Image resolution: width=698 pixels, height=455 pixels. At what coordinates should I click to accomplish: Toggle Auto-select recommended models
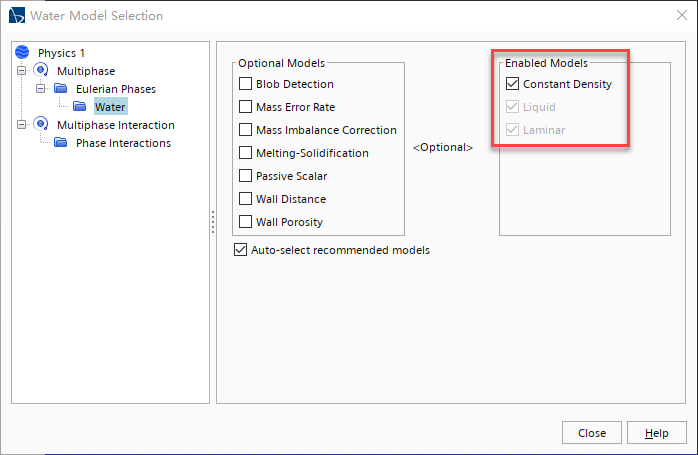pyautogui.click(x=240, y=250)
